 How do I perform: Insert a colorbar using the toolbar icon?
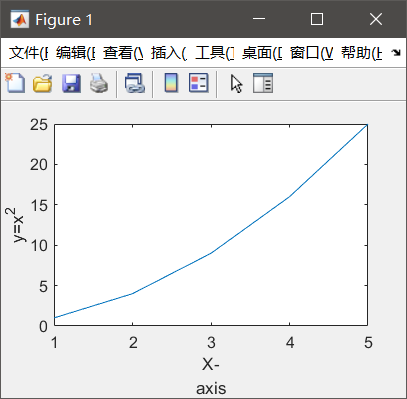(171, 83)
